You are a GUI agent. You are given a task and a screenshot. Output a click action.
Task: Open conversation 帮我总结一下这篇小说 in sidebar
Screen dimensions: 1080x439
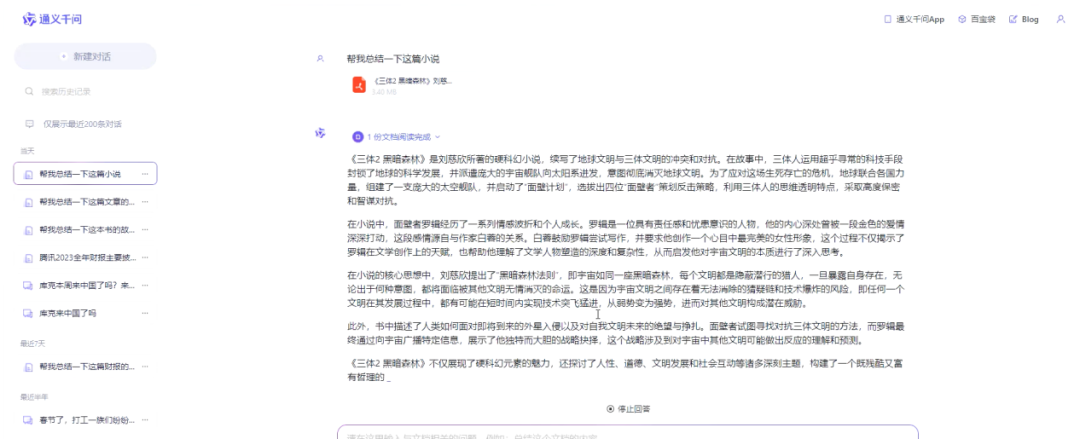tap(85, 174)
